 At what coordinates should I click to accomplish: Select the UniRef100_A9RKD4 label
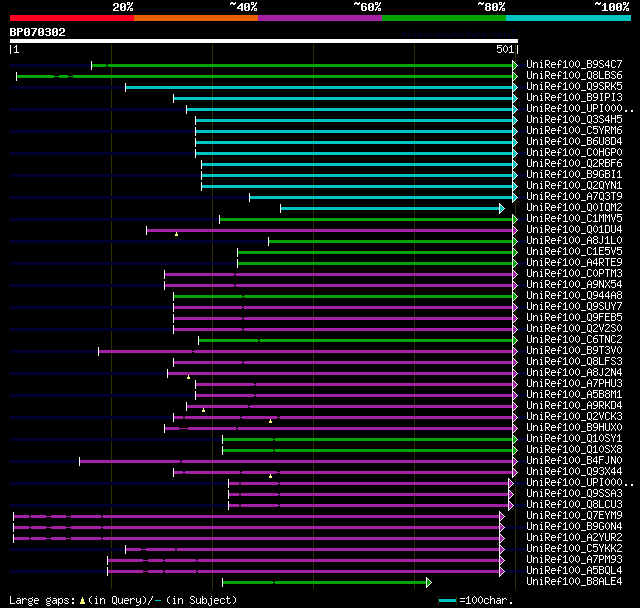[574, 406]
